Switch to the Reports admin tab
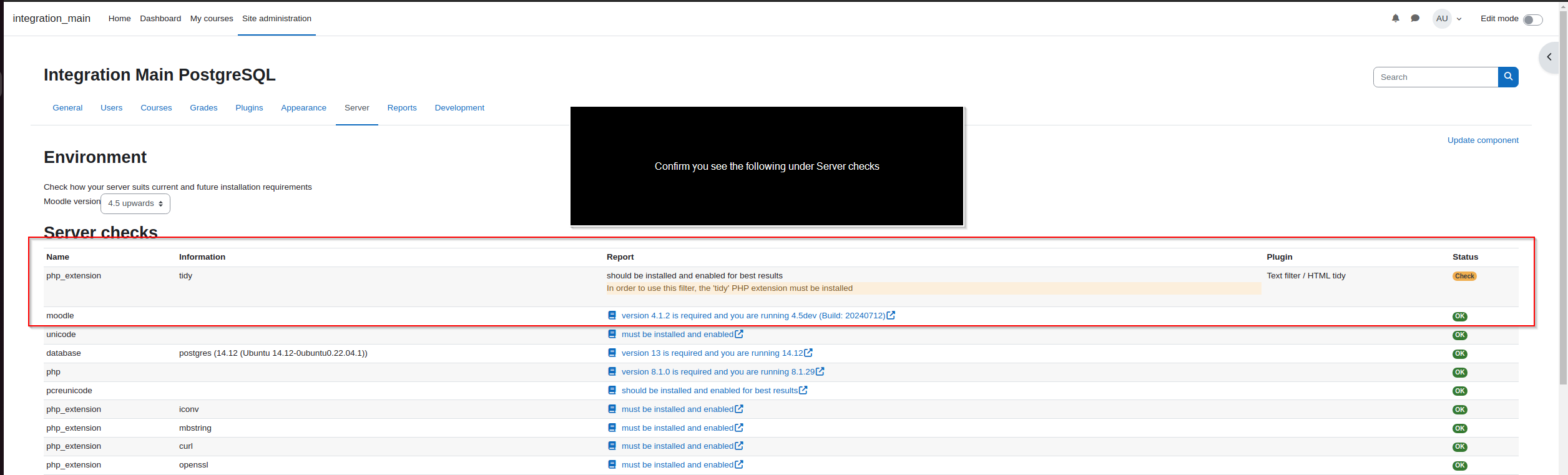Image resolution: width=1568 pixels, height=475 pixels. (x=402, y=108)
